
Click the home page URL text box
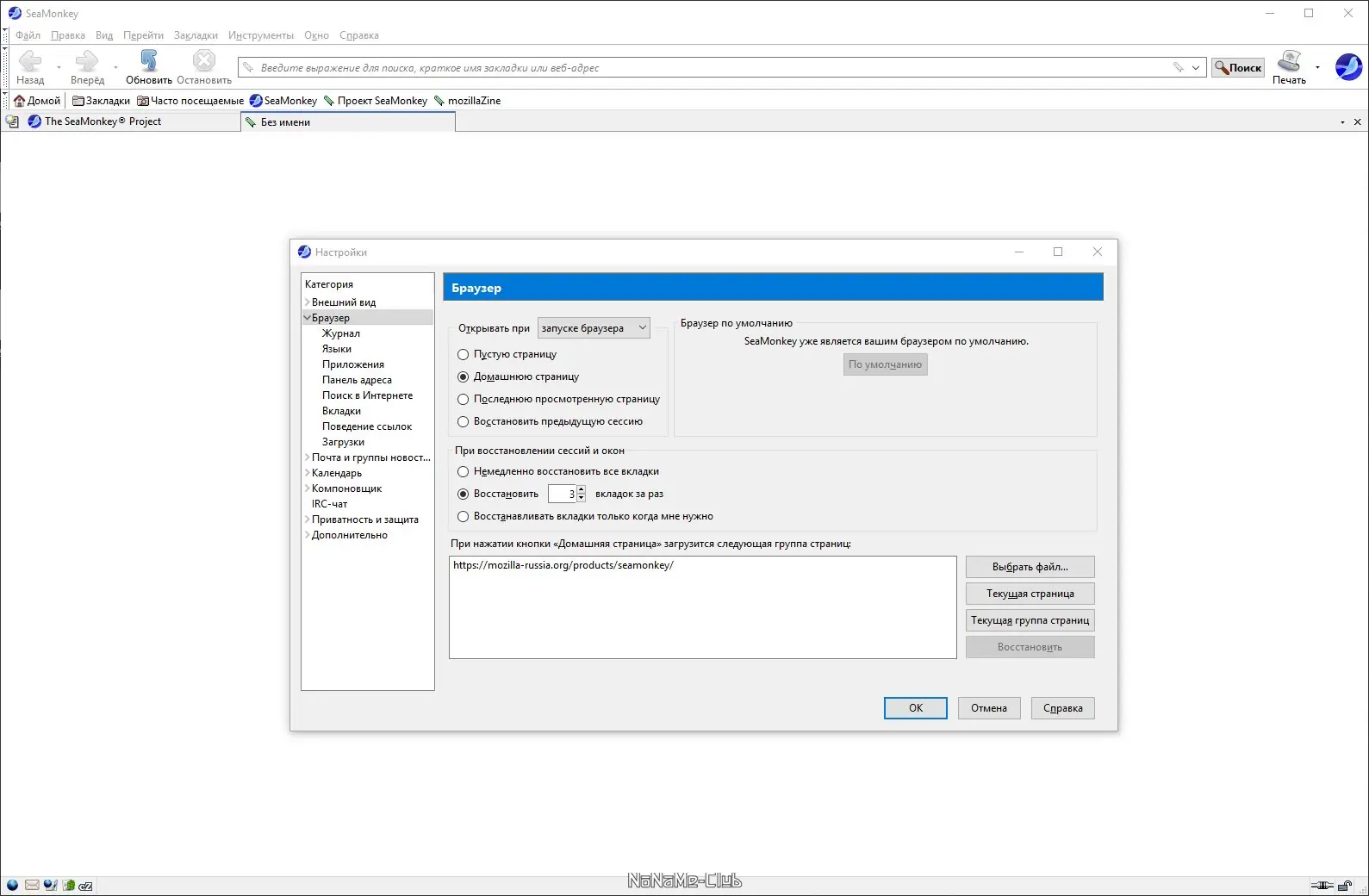click(x=703, y=607)
